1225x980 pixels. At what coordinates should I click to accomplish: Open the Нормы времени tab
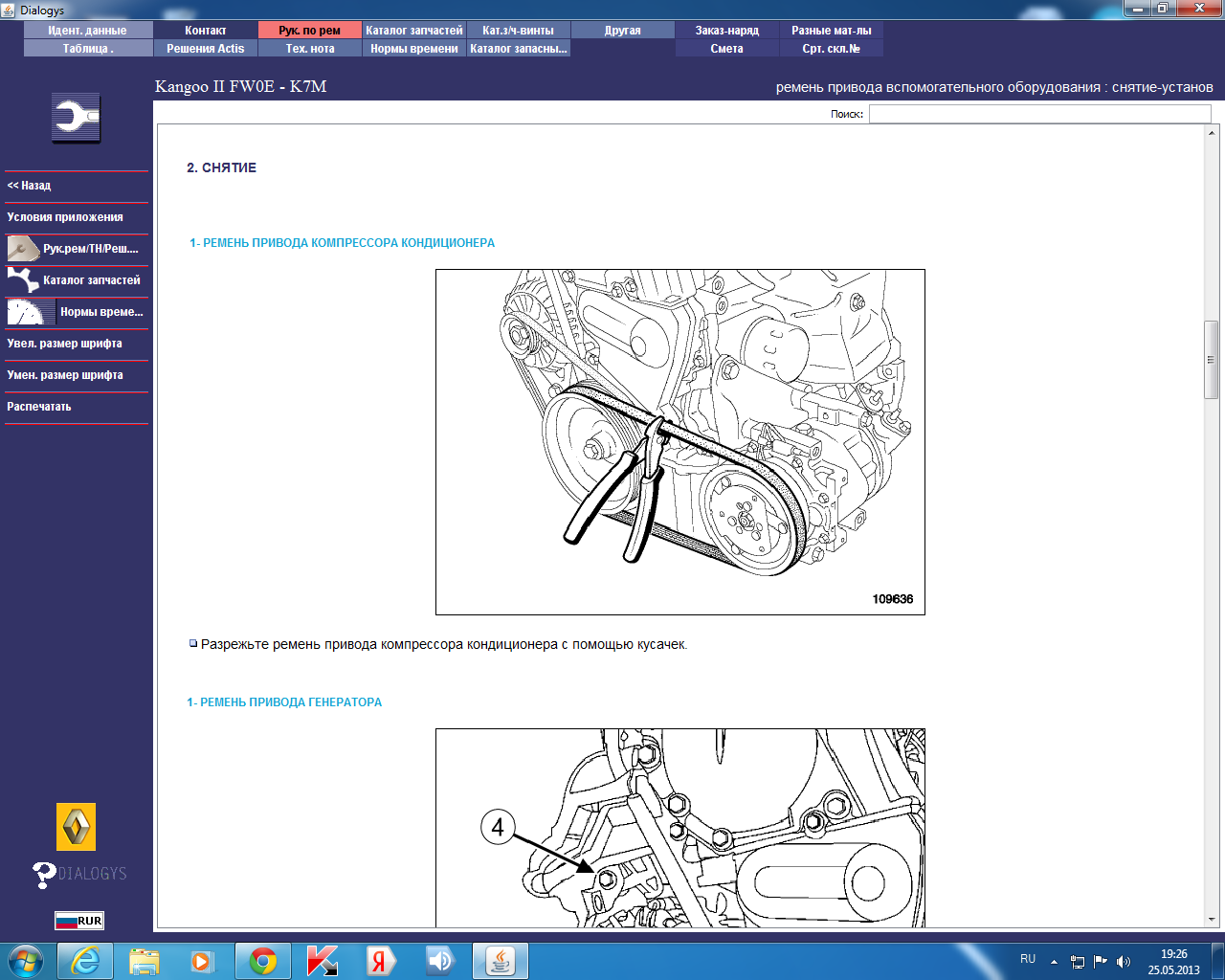coord(414,49)
